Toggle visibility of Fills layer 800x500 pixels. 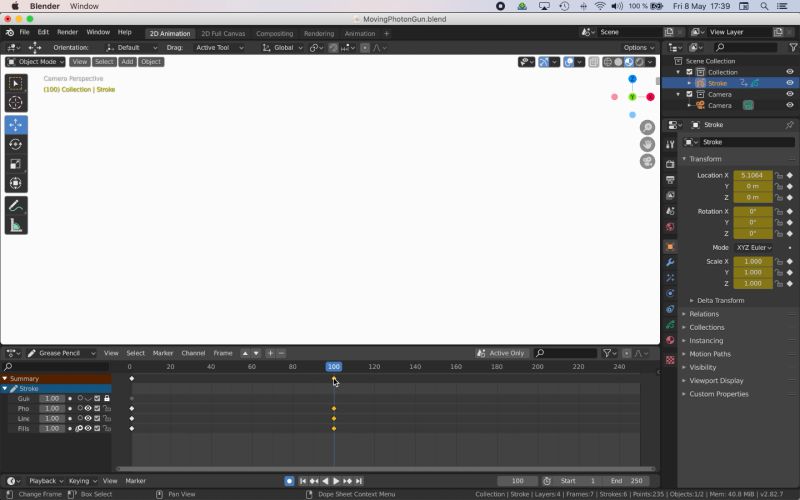pyautogui.click(x=88, y=429)
